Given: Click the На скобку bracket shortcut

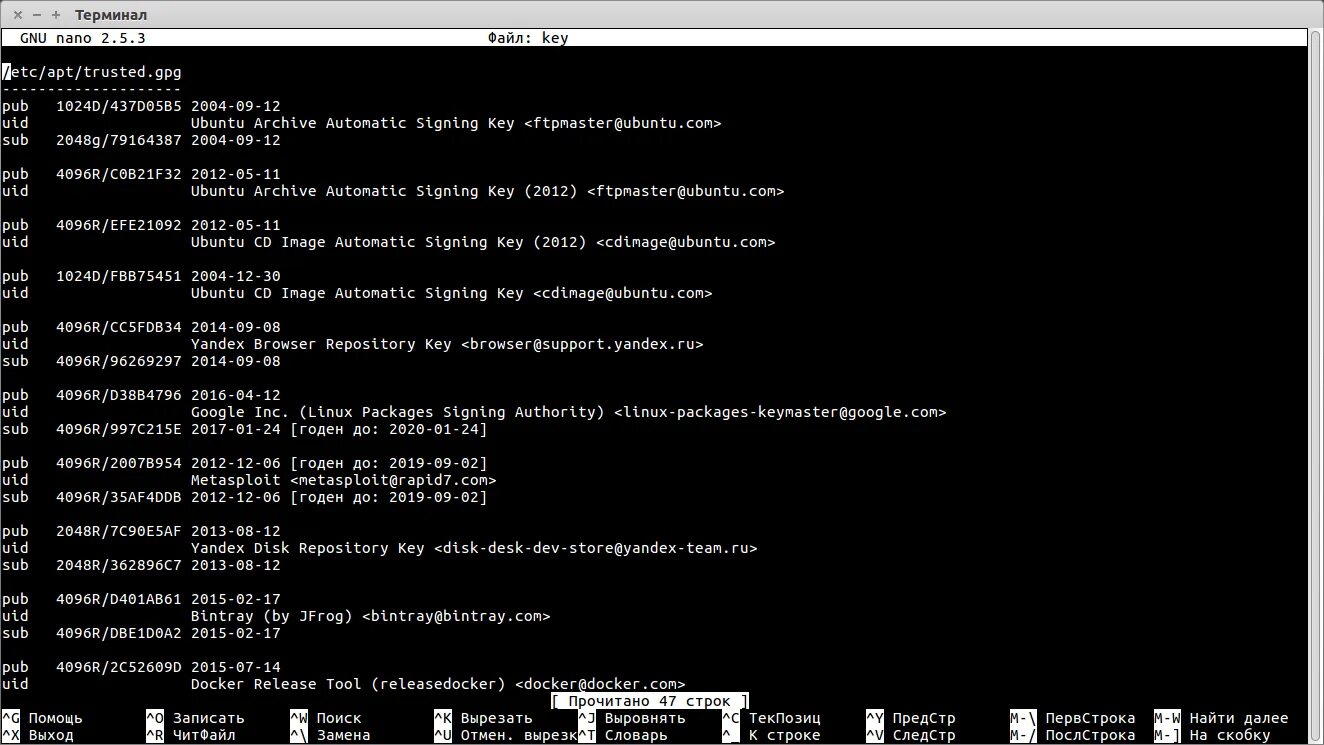Looking at the screenshot, I should tap(1212, 735).
